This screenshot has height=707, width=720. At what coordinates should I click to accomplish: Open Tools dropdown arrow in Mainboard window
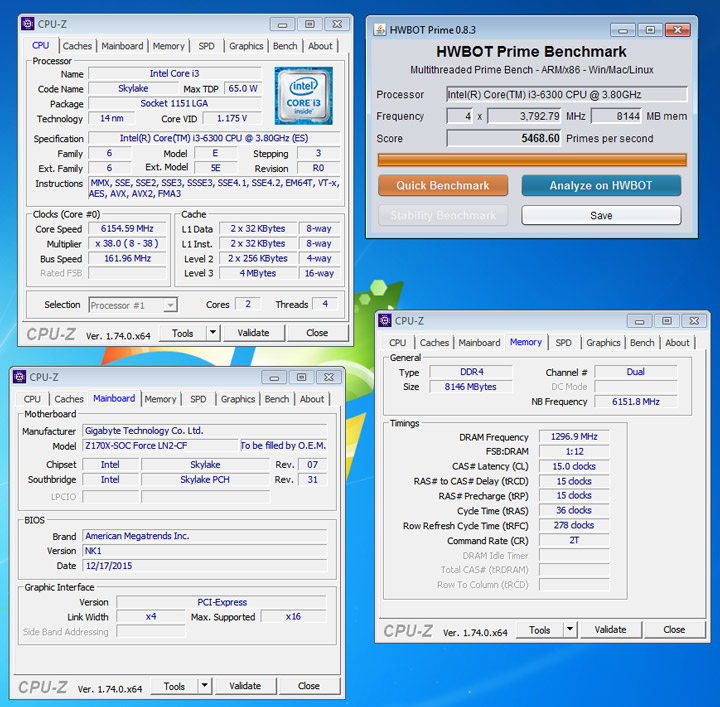[x=204, y=685]
